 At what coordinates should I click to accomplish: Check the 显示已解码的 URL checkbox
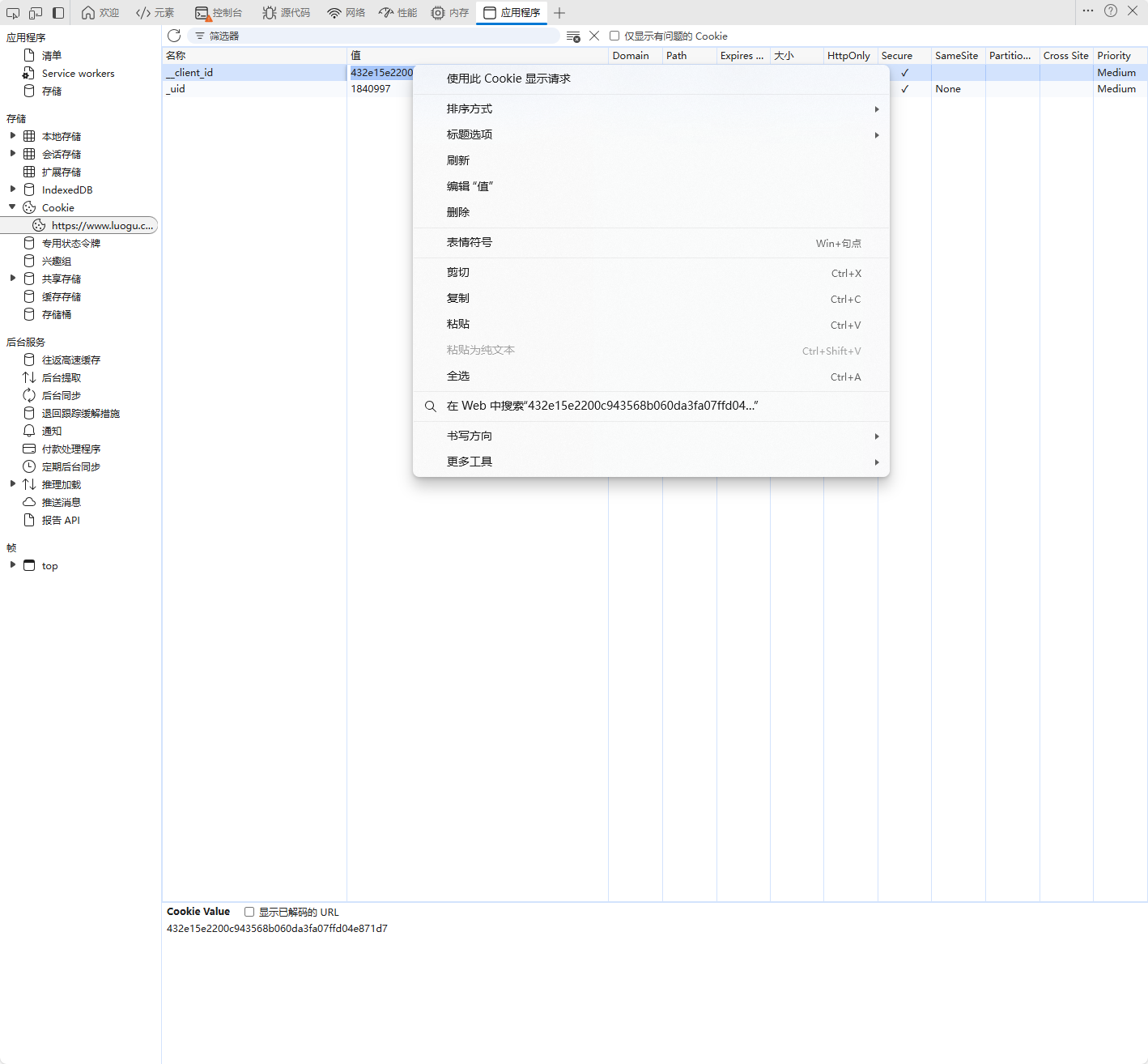click(x=249, y=912)
